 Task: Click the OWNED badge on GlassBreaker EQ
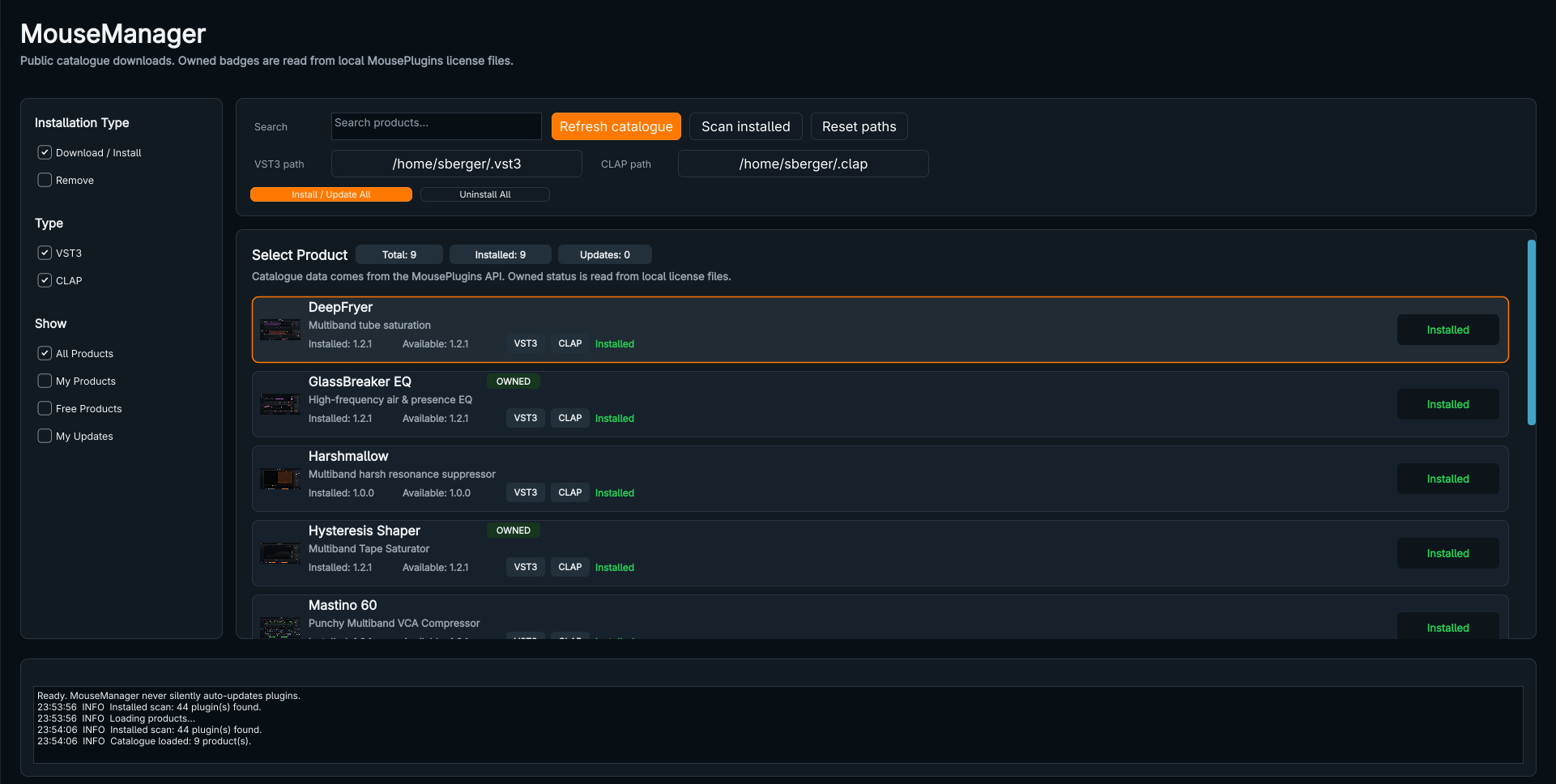pos(514,381)
